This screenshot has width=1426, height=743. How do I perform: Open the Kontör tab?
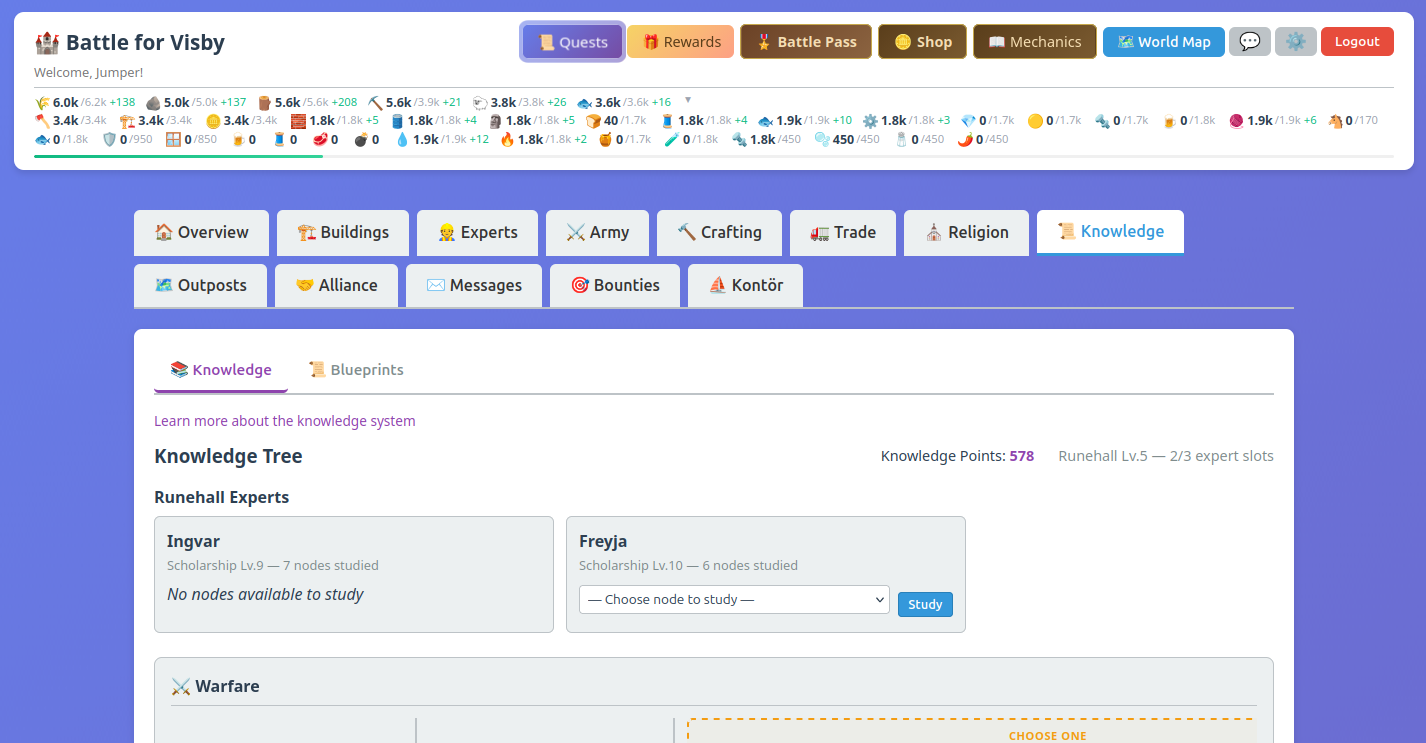pyautogui.click(x=745, y=285)
